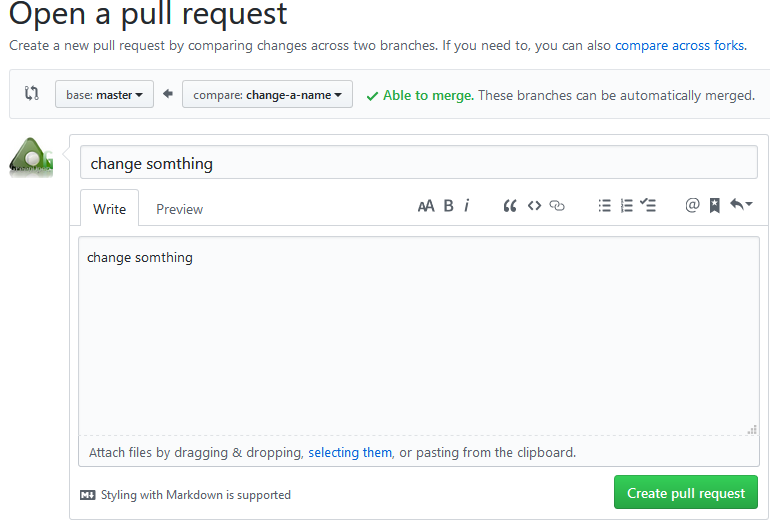Screen dimensions: 770x522
Task: Open the compare: change-a-name branch dropdown
Action: click(267, 95)
